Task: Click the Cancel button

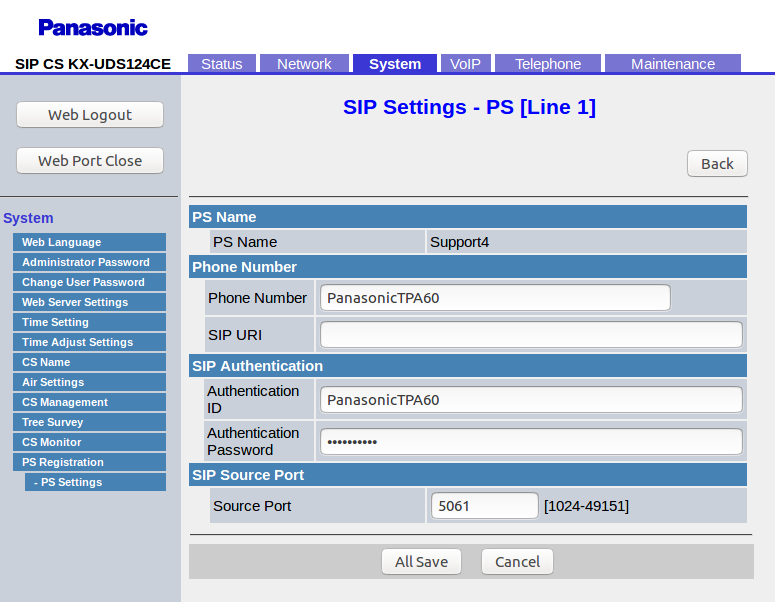Action: tap(517, 561)
